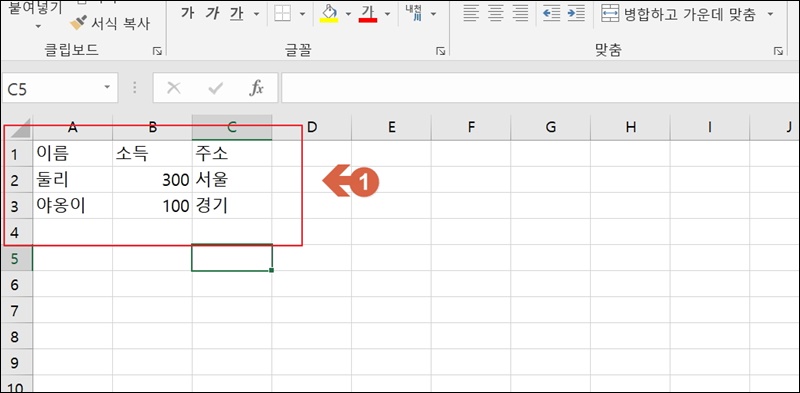
Task: Apply cell borders with the border grid icon
Action: (282, 13)
